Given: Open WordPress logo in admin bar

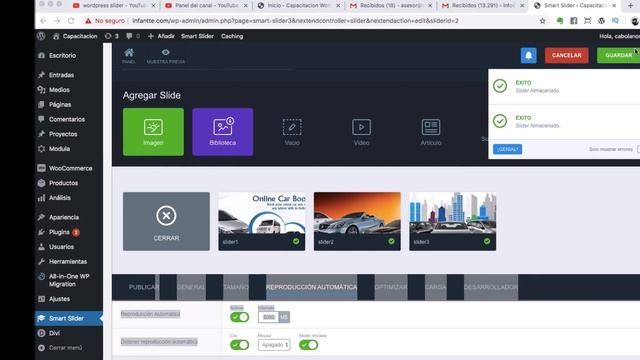Looking at the screenshot, I should pyautogui.click(x=41, y=36).
